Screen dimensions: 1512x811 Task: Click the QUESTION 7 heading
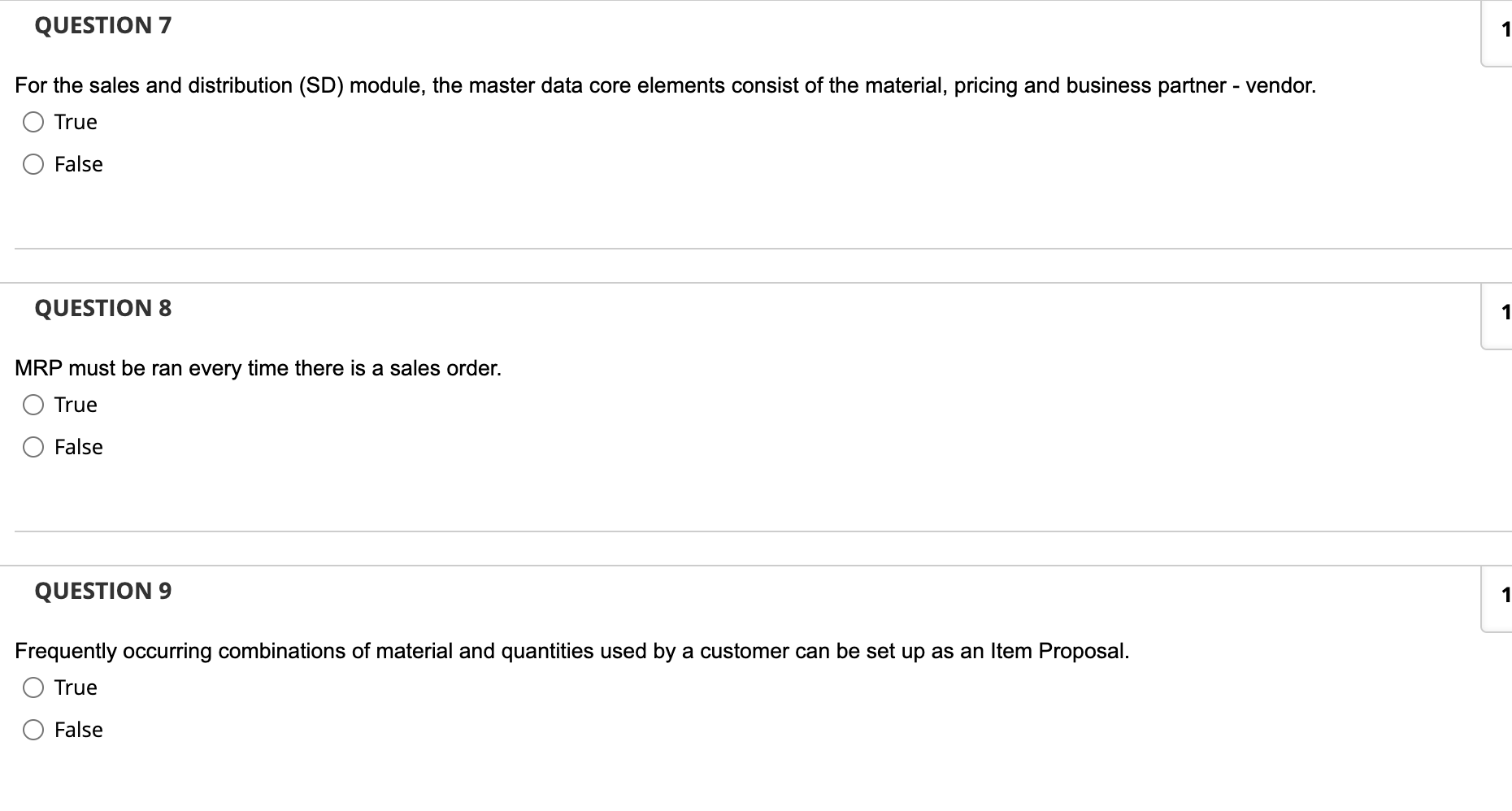coord(102,25)
